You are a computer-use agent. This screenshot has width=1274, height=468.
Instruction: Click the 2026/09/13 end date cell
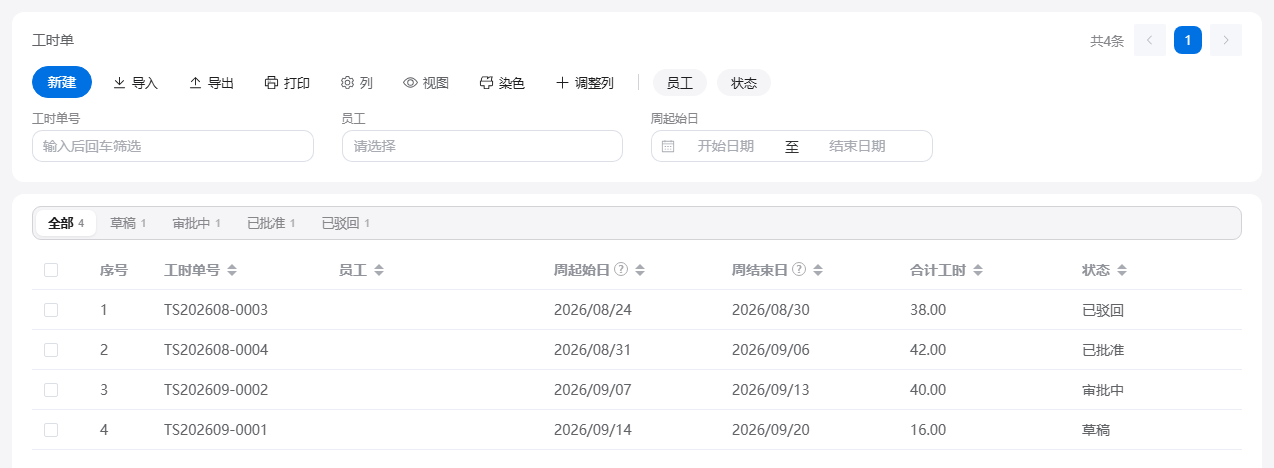[771, 390]
